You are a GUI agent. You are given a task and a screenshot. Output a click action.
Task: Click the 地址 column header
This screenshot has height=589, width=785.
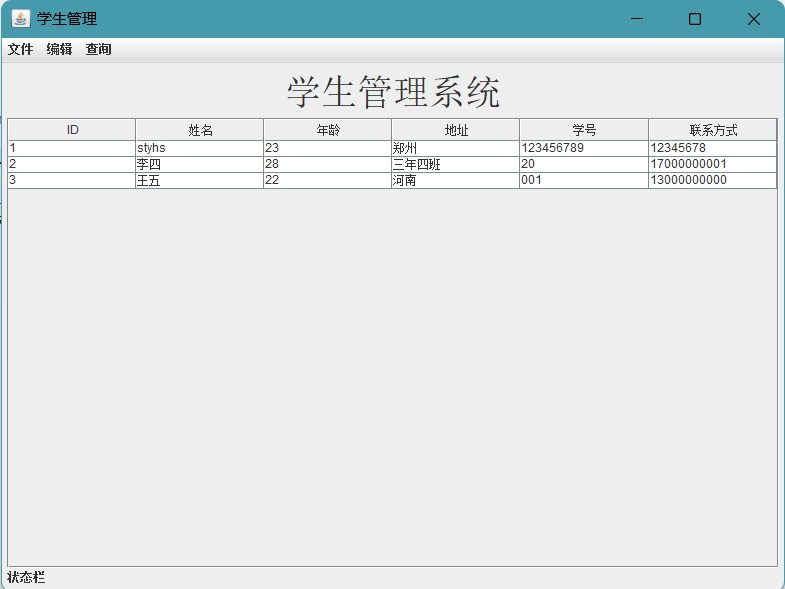tap(456, 130)
